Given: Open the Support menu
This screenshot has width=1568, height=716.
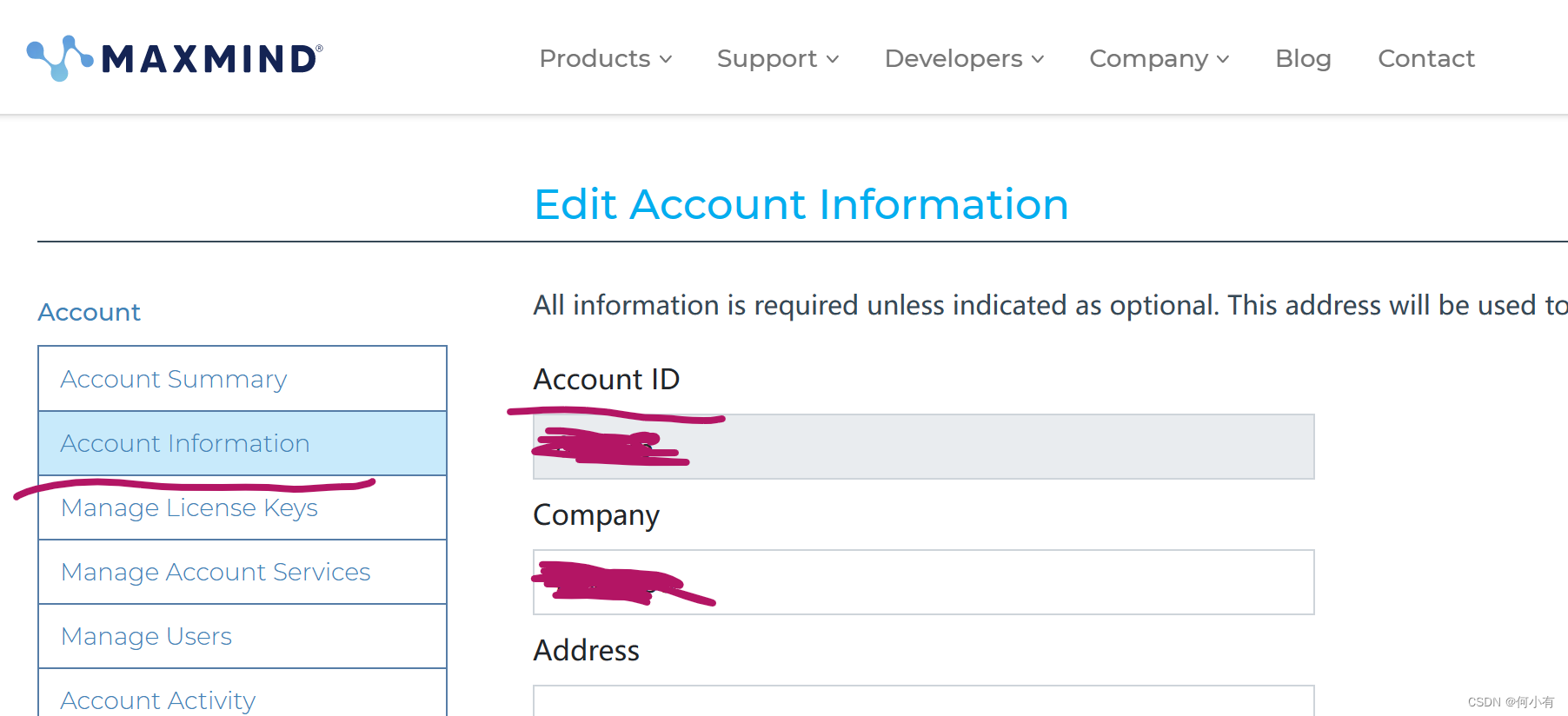Looking at the screenshot, I should tap(778, 58).
